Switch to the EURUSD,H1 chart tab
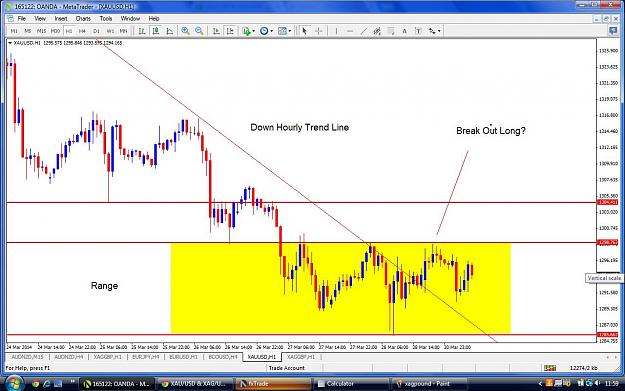Screen dimensions: 625x391 pyautogui.click(x=183, y=357)
